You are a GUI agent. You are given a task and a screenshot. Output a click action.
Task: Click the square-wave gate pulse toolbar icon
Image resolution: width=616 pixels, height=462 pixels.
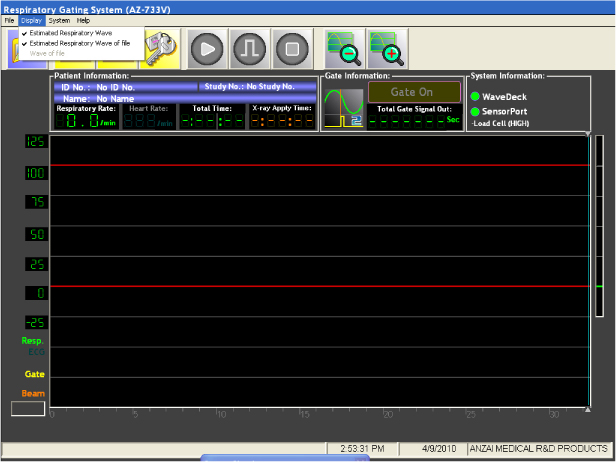tap(248, 48)
